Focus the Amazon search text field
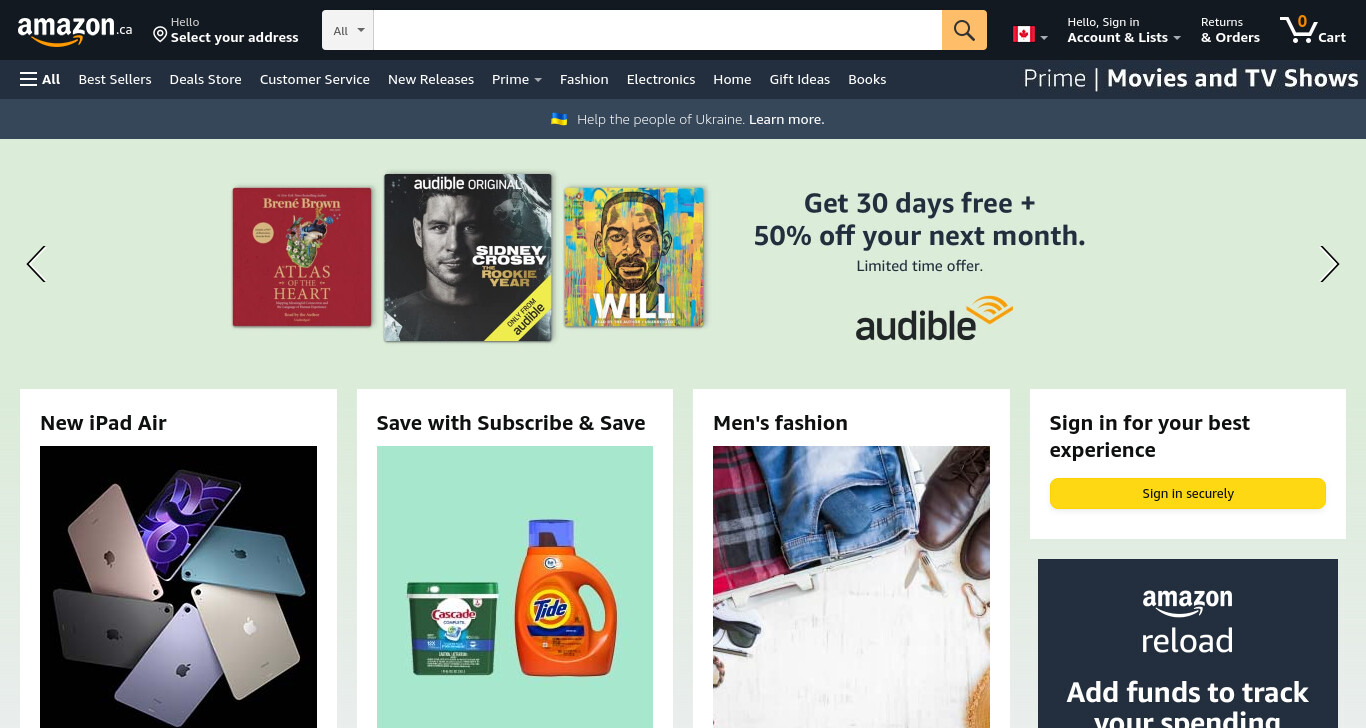Image resolution: width=1366 pixels, height=728 pixels. (658, 30)
